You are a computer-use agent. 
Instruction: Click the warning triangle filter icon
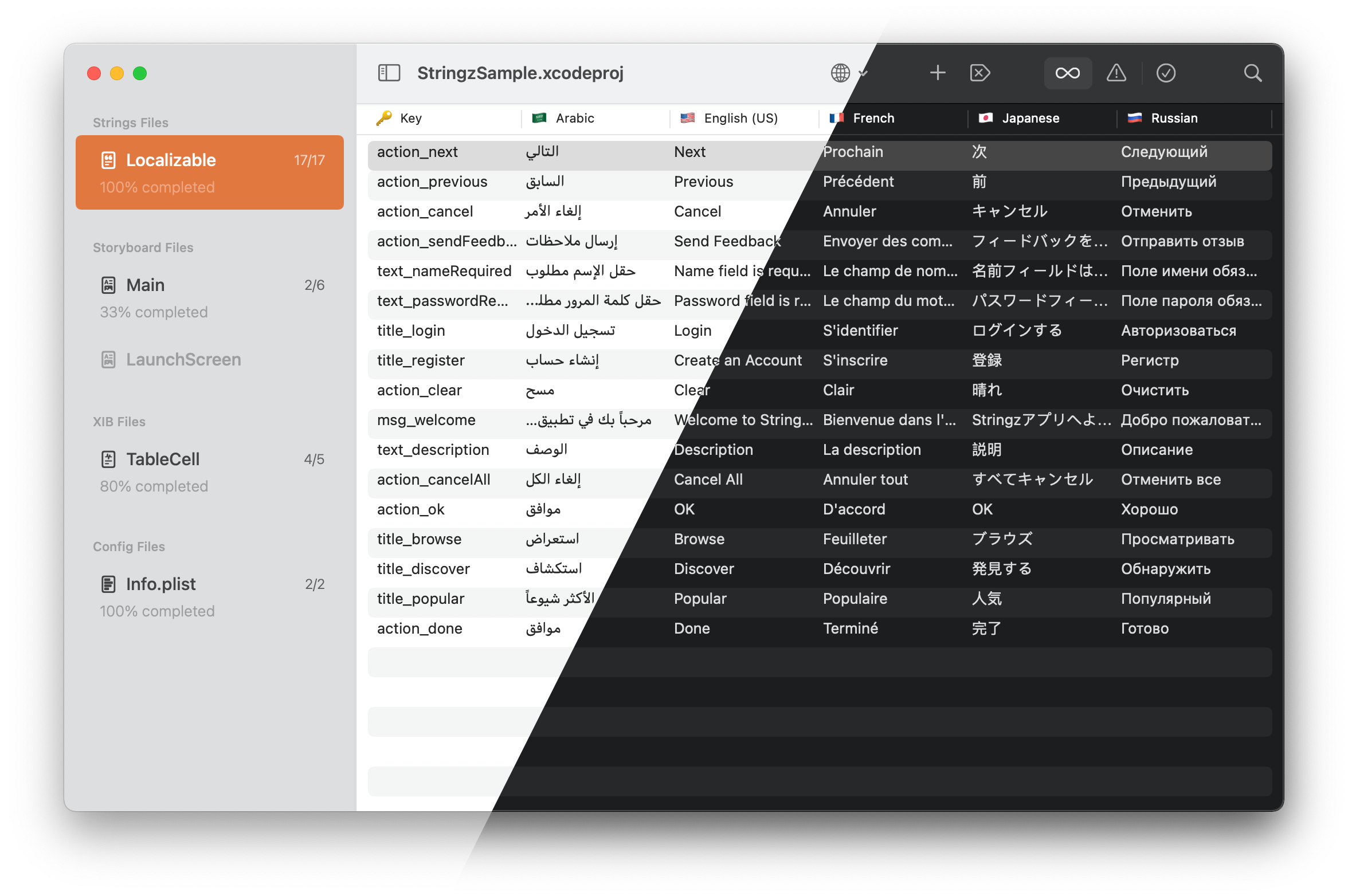coord(1116,73)
